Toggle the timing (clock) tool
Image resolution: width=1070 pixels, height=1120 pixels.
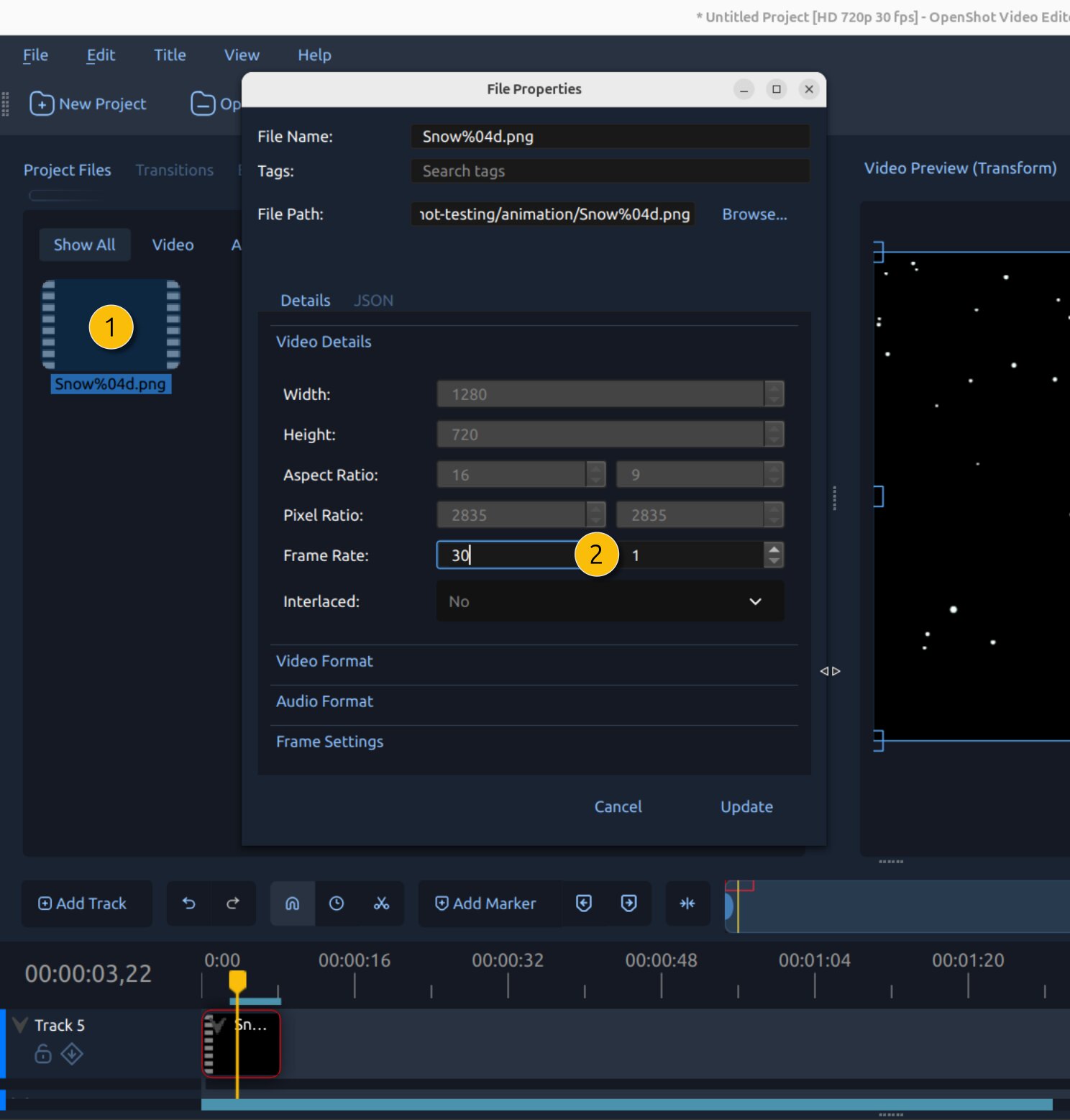coord(337,903)
